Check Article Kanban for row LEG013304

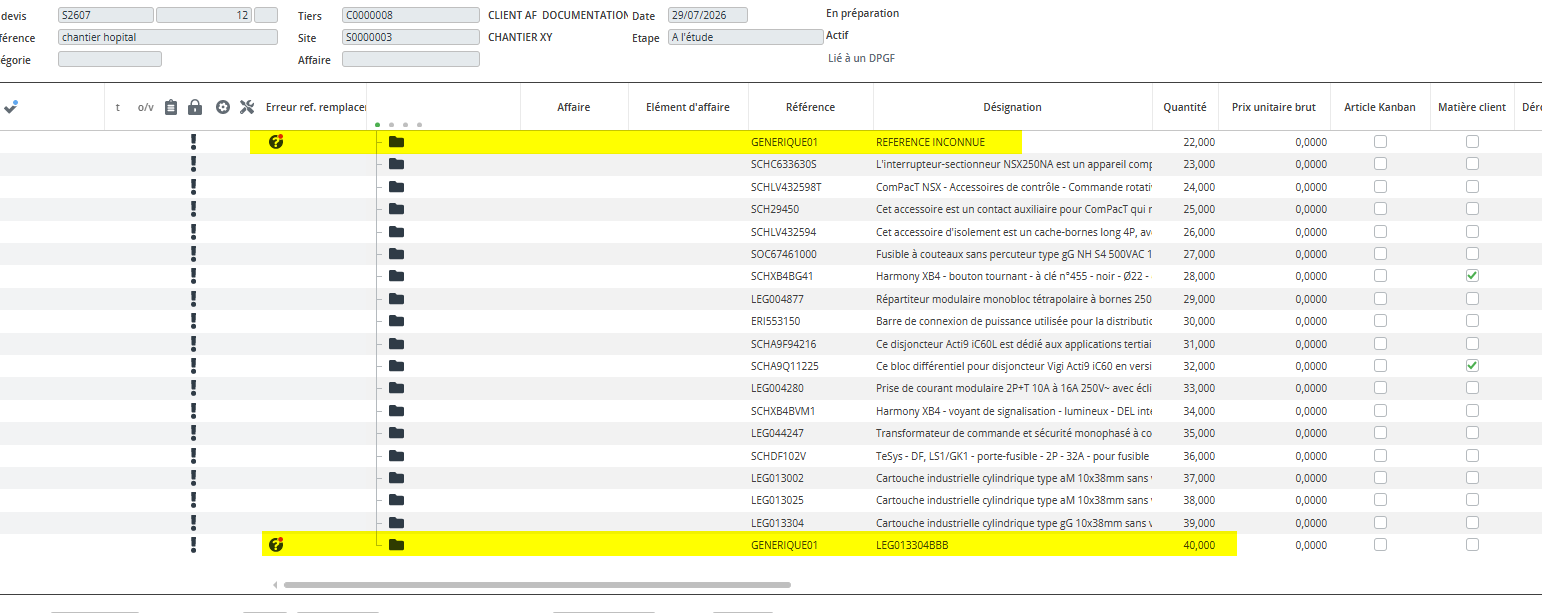[x=1380, y=522]
